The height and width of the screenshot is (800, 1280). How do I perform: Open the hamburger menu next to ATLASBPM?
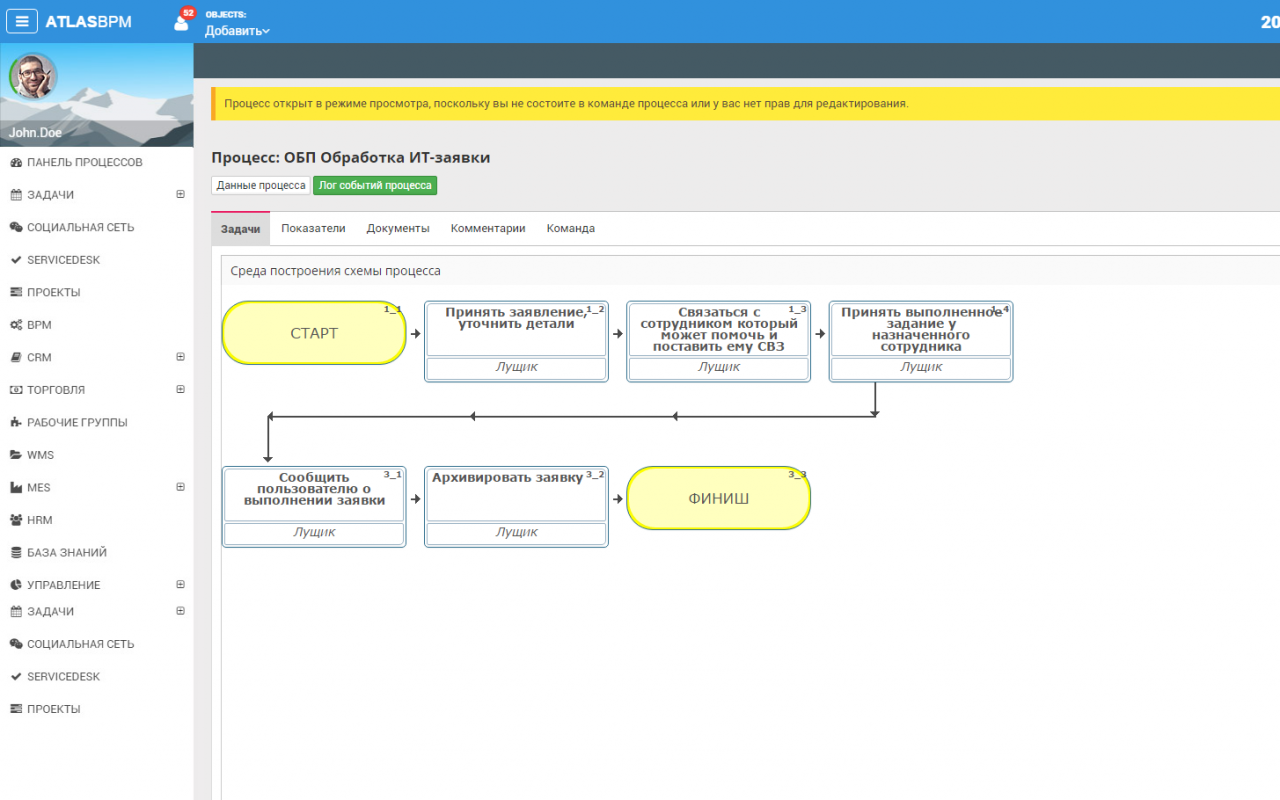click(x=22, y=21)
